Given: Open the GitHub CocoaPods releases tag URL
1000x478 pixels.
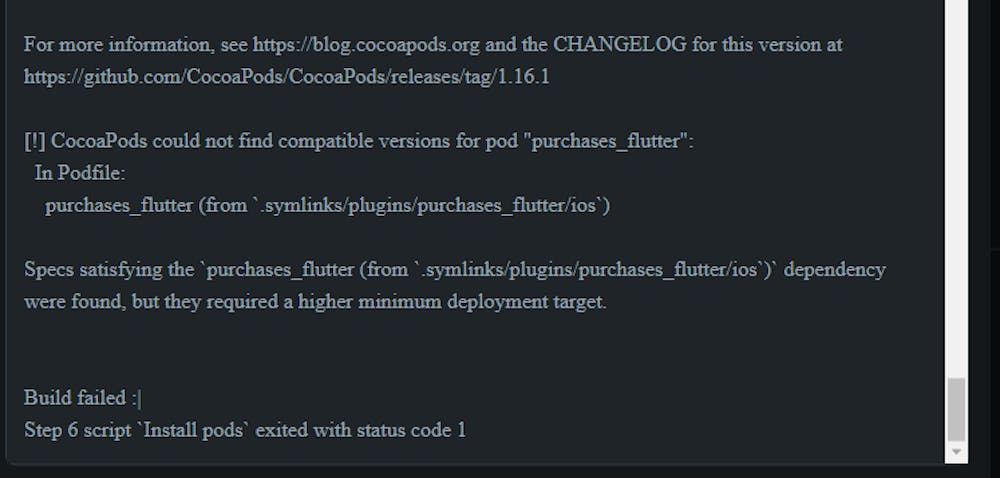Looking at the screenshot, I should point(286,77).
